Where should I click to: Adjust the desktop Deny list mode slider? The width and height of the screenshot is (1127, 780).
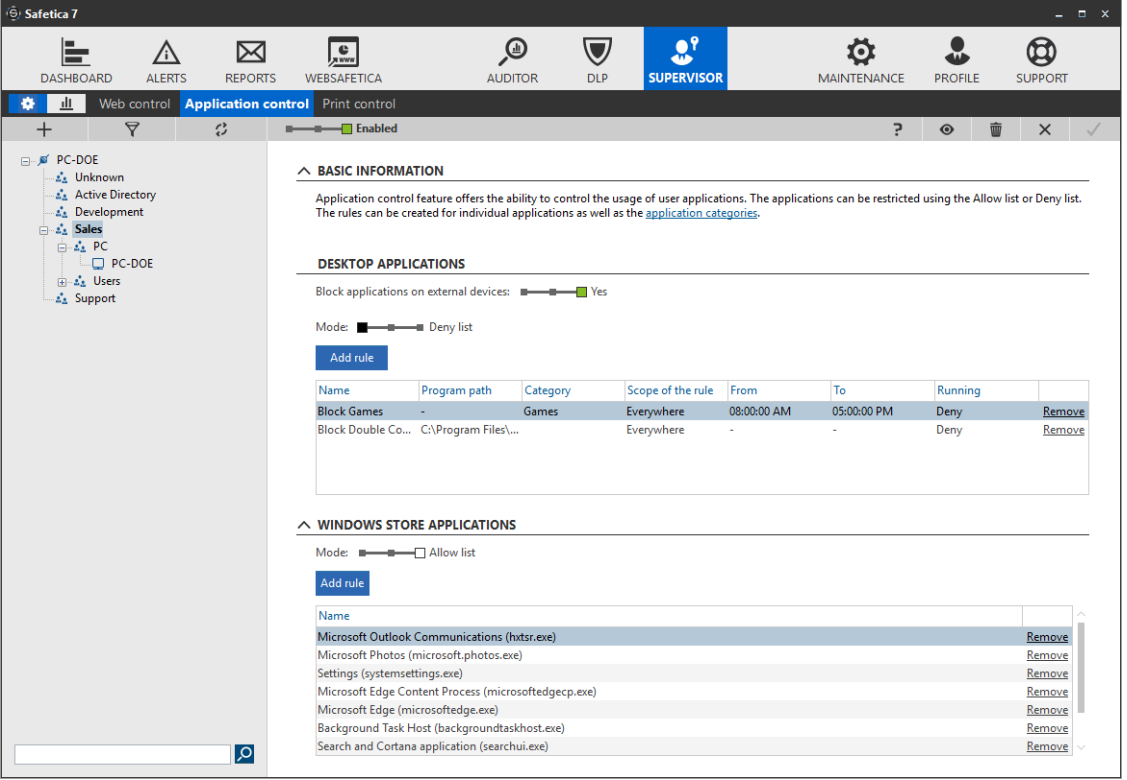point(390,327)
